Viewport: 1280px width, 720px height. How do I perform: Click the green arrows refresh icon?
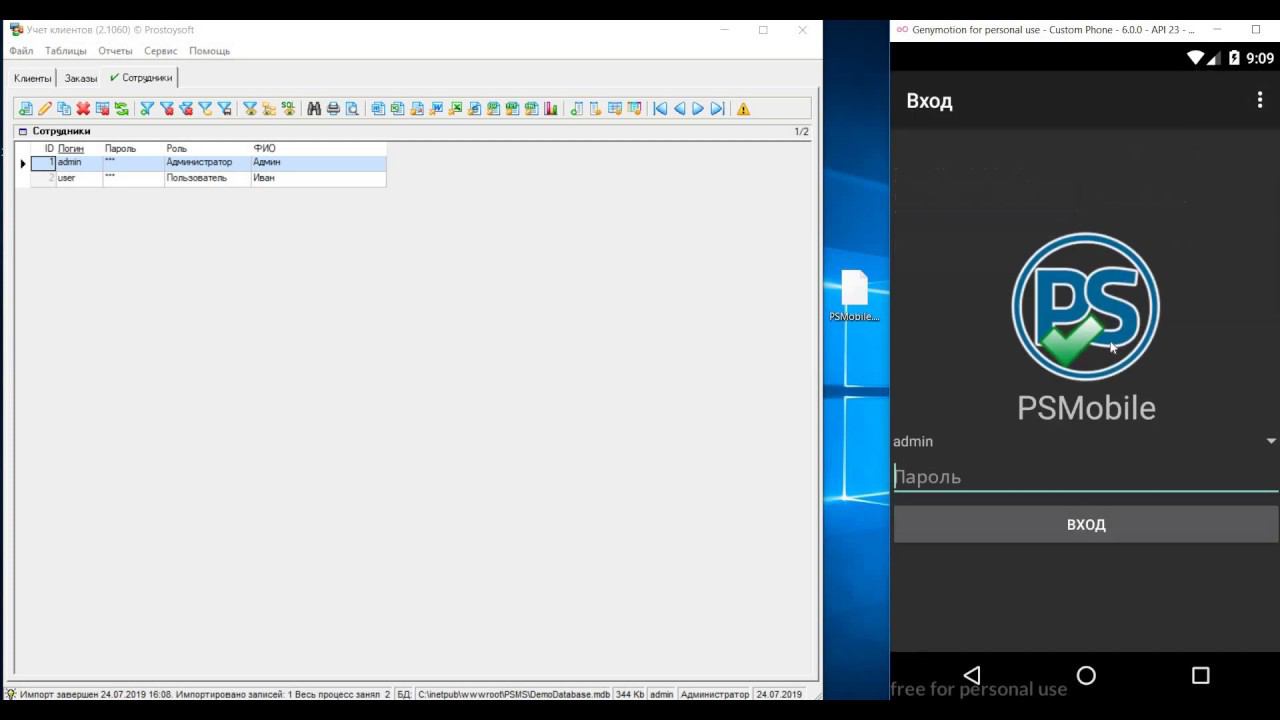coord(121,109)
